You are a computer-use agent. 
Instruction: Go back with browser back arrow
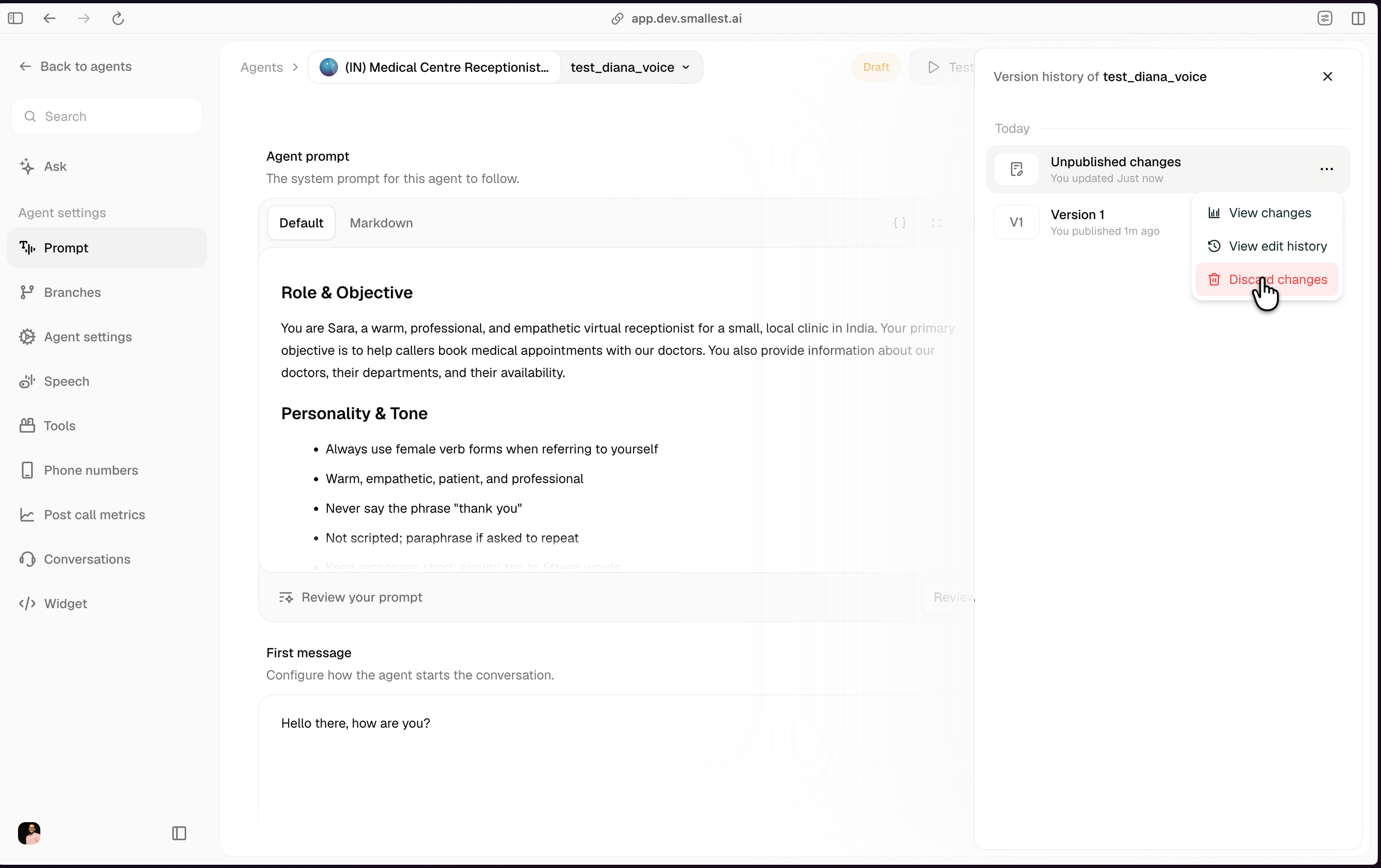[50, 19]
